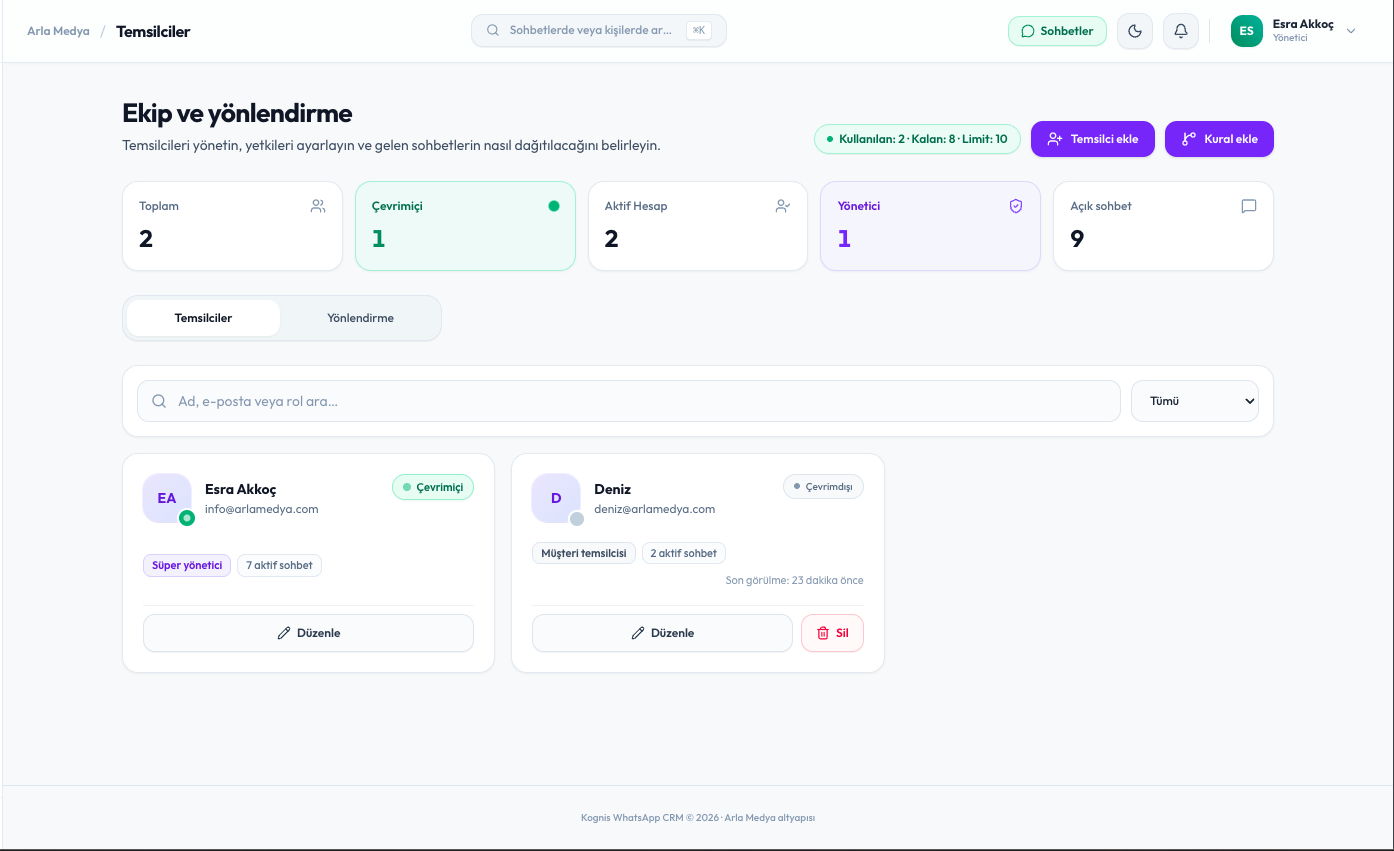Open notifications bell icon
Screen dimensions: 1394x851
1181,31
